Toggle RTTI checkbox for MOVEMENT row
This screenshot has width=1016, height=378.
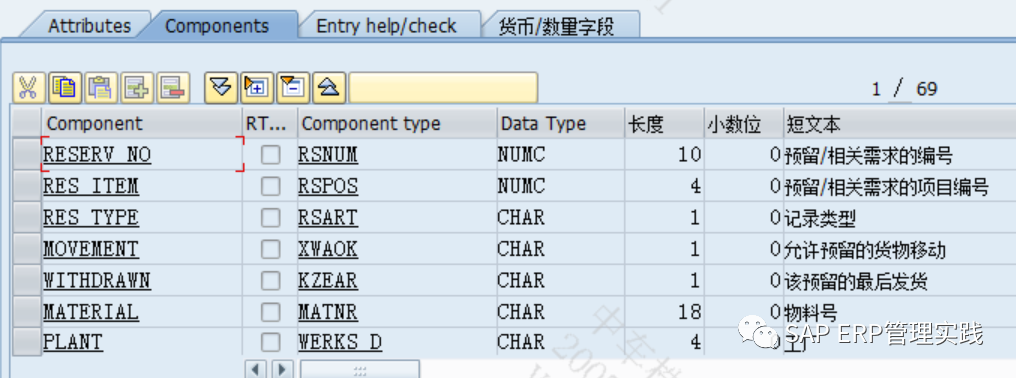(x=271, y=249)
